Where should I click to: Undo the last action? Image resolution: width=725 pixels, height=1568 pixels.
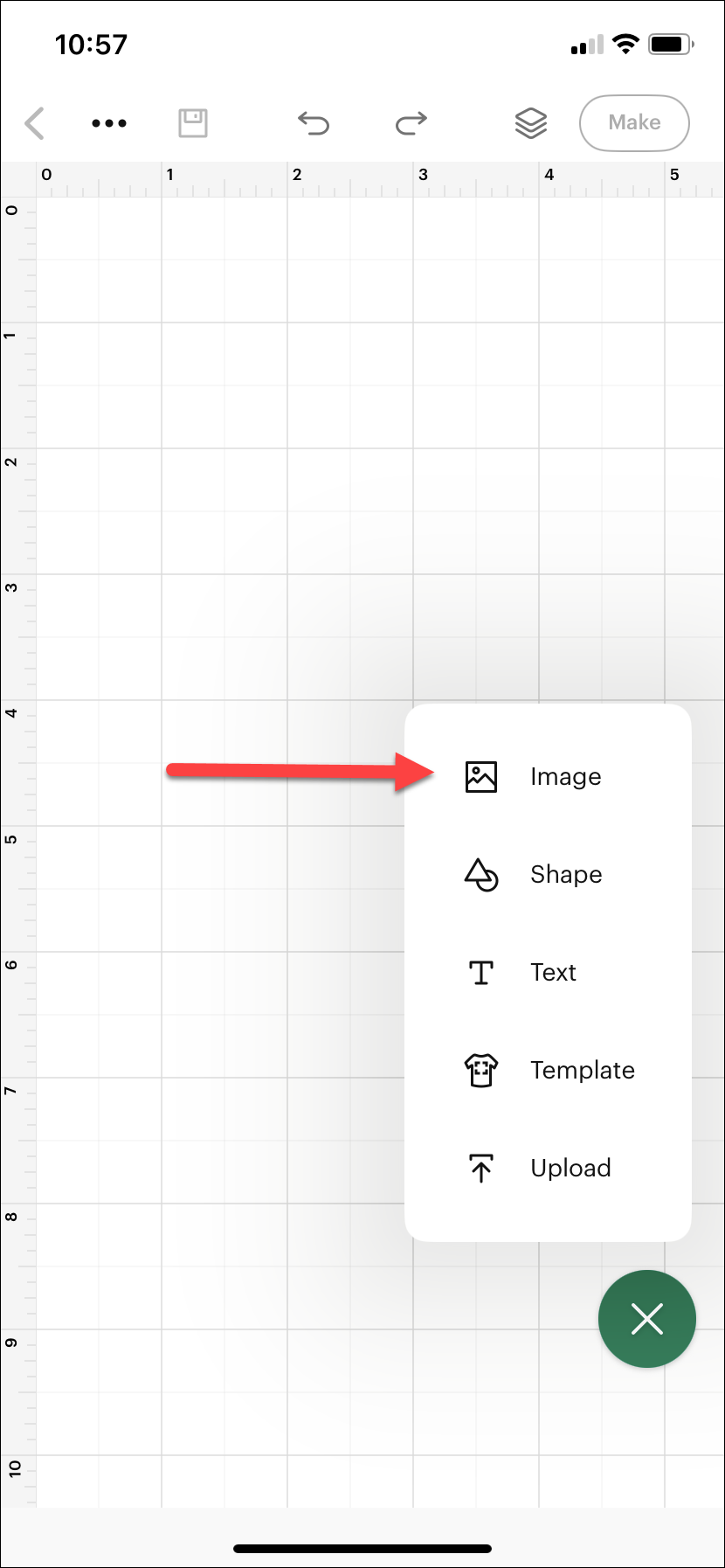click(x=314, y=123)
